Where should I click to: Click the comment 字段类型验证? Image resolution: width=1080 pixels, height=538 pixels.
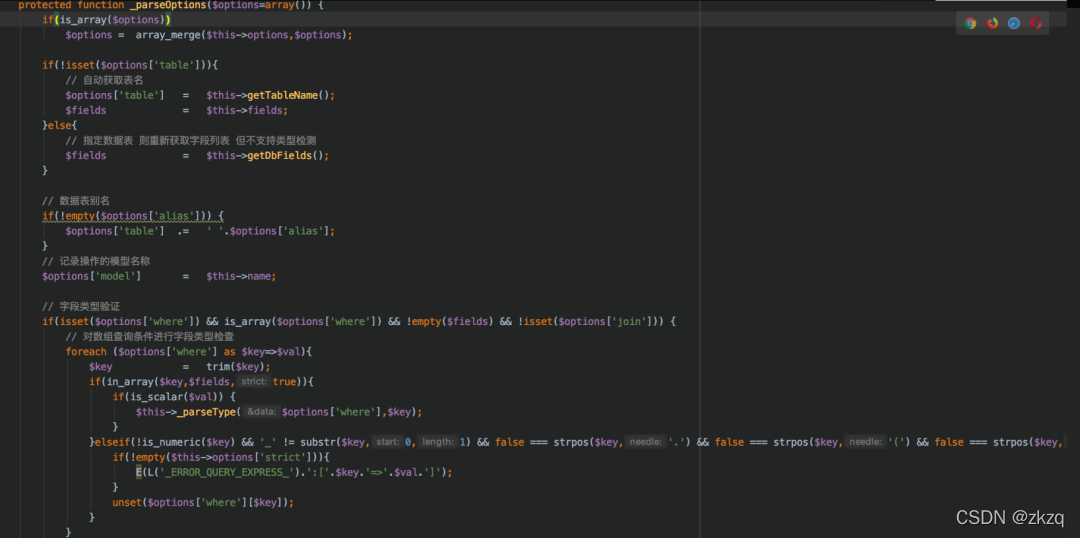tap(81, 307)
